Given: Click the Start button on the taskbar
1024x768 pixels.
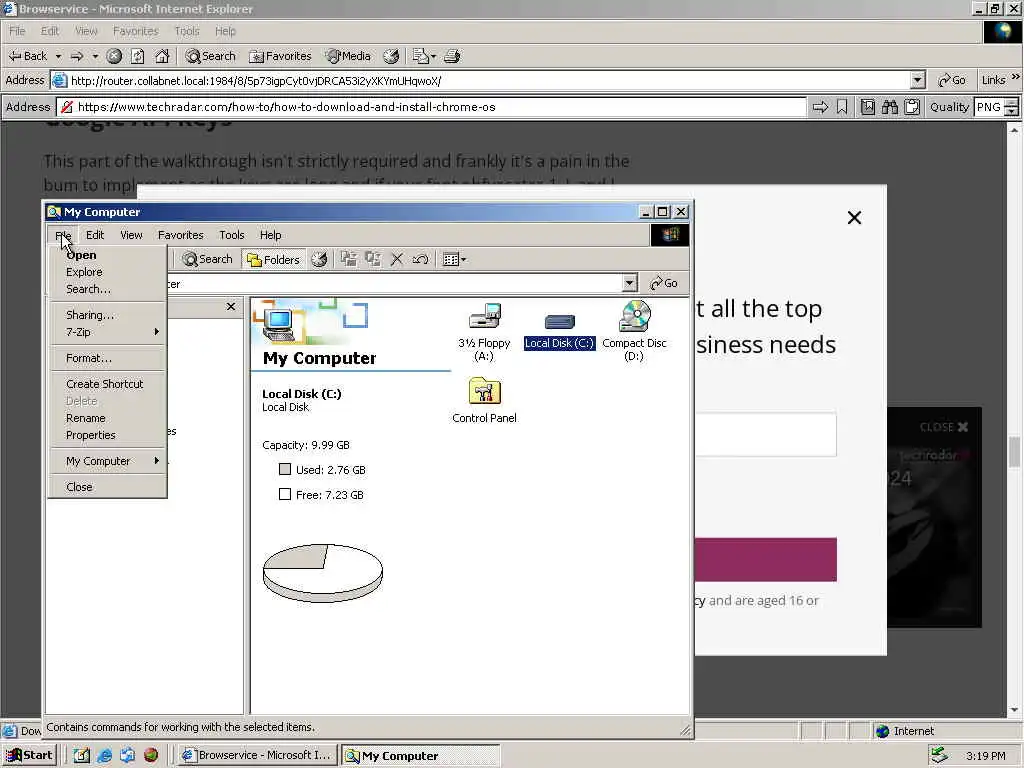Looking at the screenshot, I should click(x=30, y=756).
